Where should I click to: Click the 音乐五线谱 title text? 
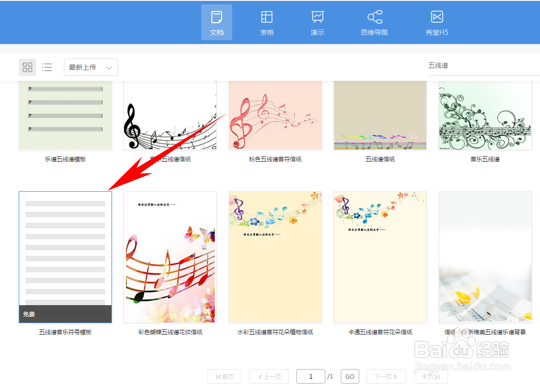tap(485, 159)
